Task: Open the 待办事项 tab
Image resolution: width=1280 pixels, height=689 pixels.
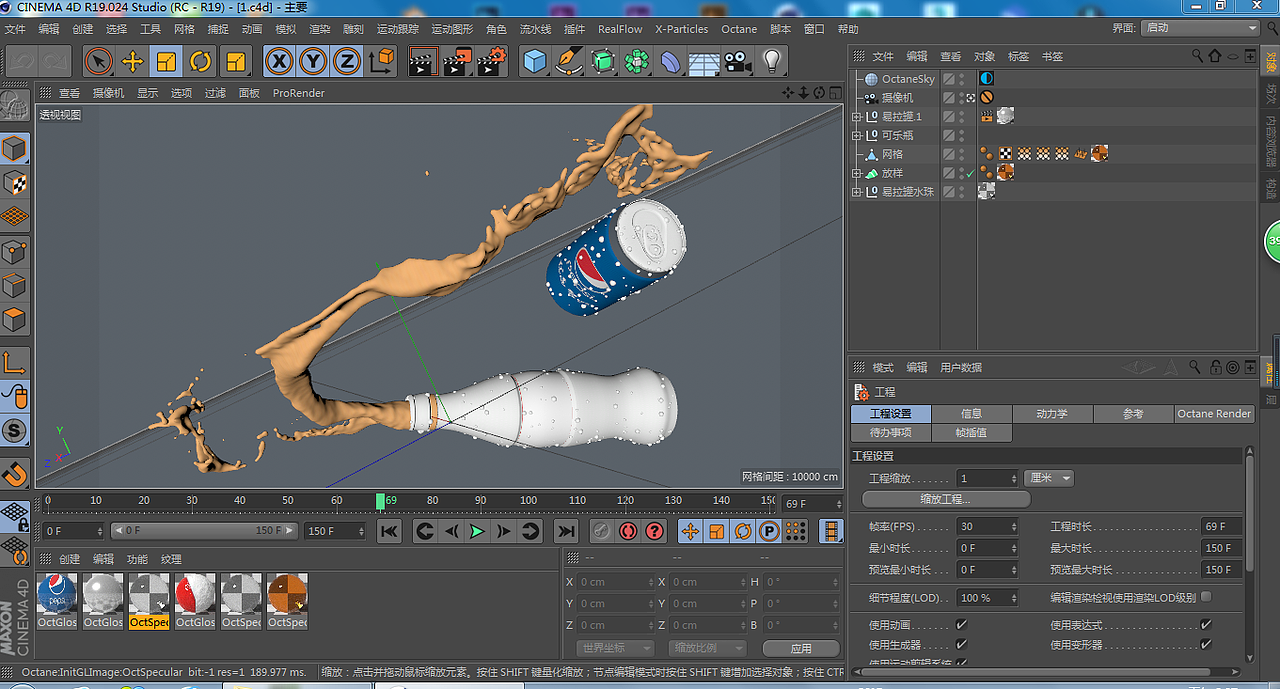Action: [890, 433]
